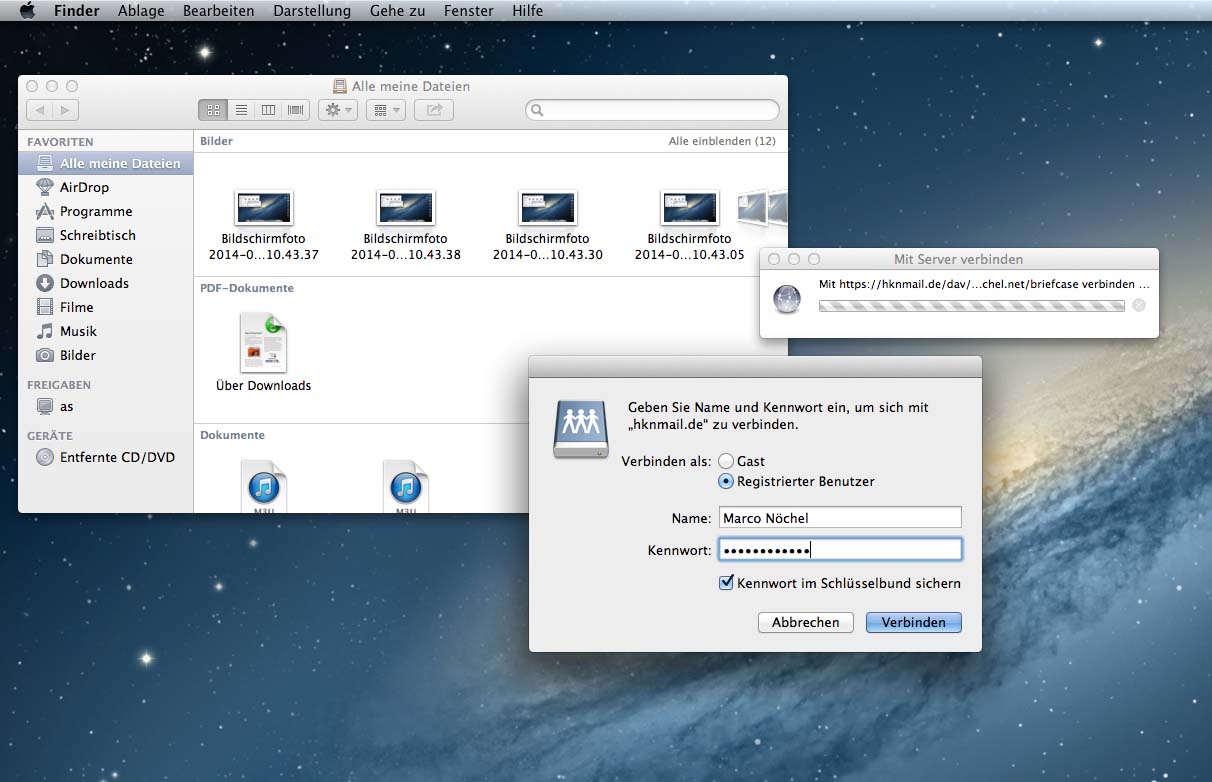Click the Abbrechen button

(805, 622)
